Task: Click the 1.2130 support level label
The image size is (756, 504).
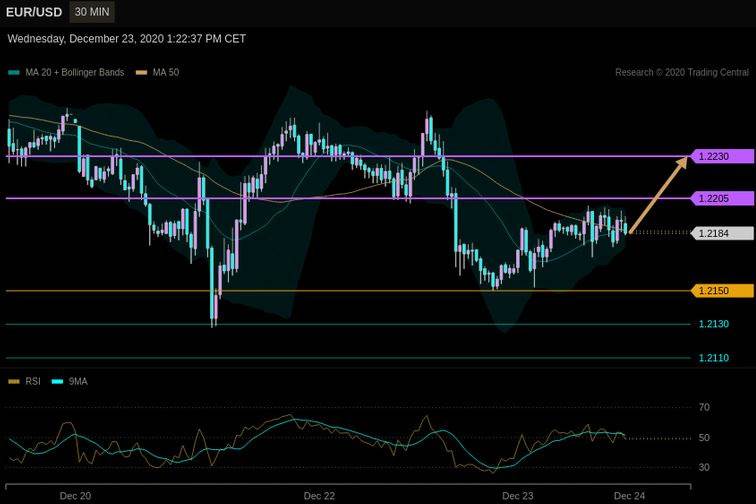Action: pos(714,324)
